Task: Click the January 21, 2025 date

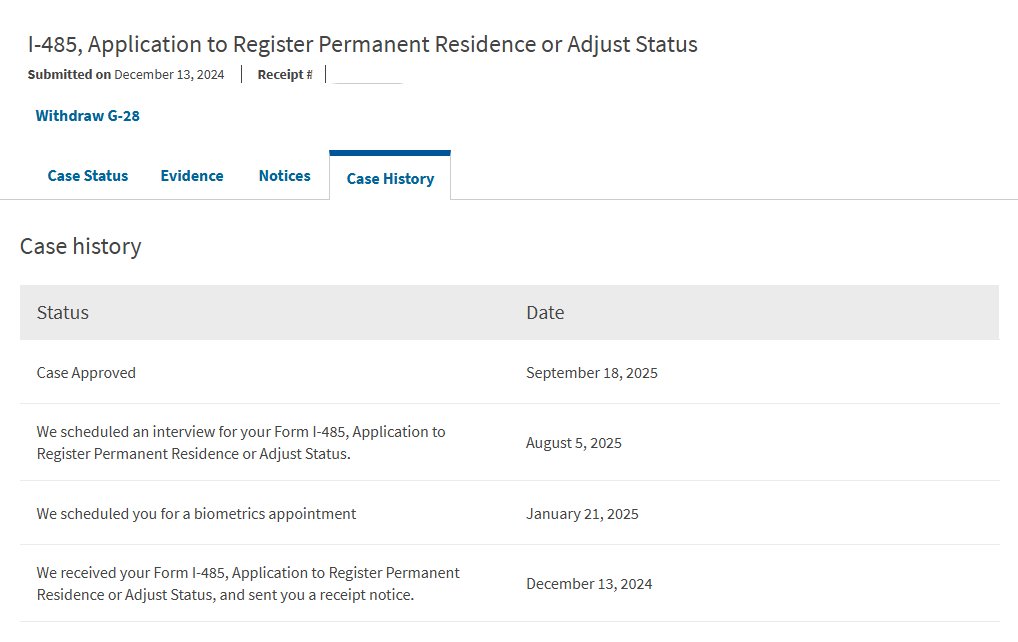Action: point(582,514)
